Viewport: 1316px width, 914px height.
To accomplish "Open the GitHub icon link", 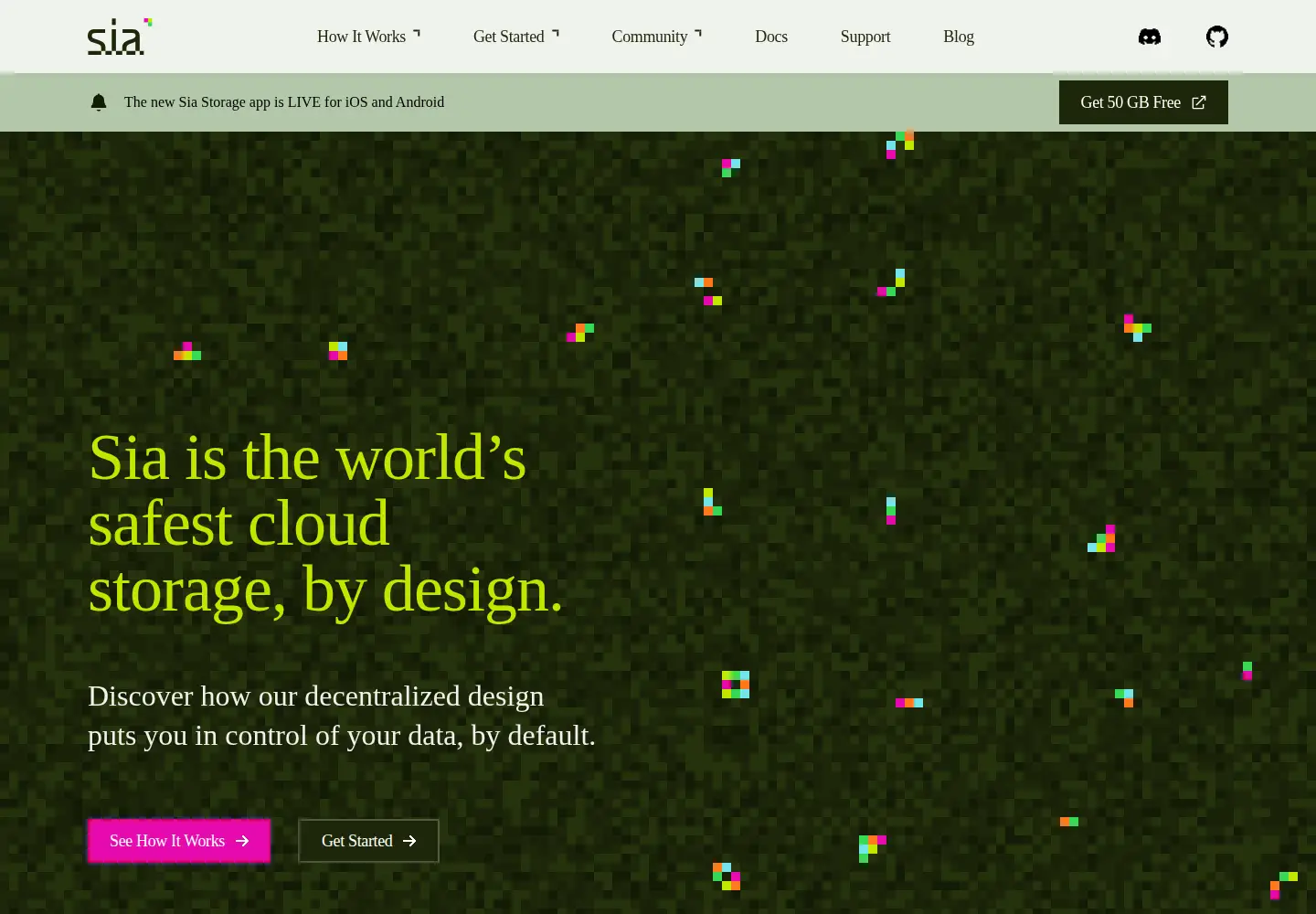I will click(1217, 37).
